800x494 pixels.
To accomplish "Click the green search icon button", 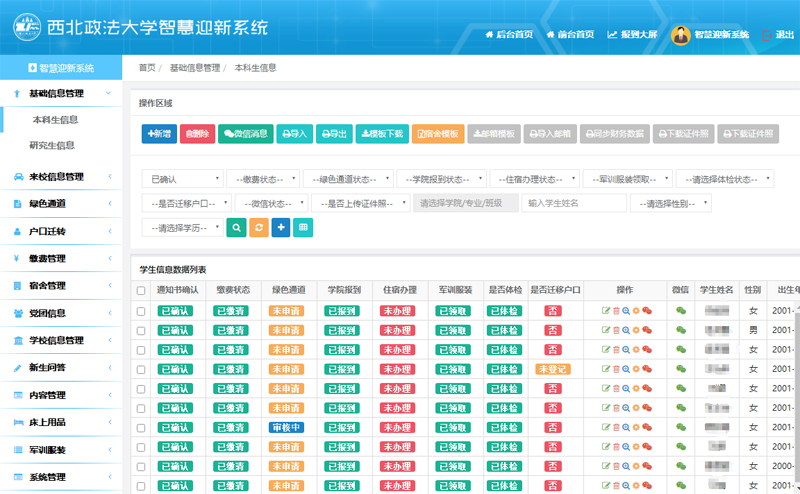I will (235, 228).
